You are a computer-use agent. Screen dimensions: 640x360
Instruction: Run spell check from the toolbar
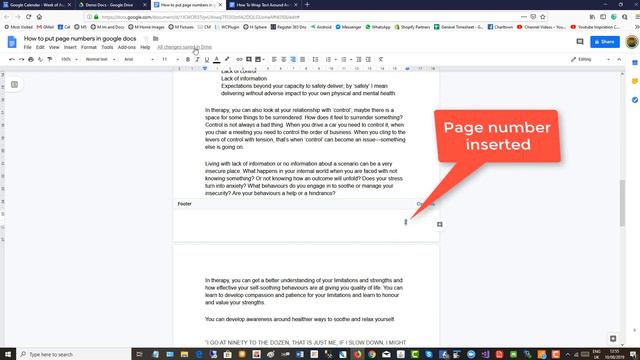click(x=40, y=60)
